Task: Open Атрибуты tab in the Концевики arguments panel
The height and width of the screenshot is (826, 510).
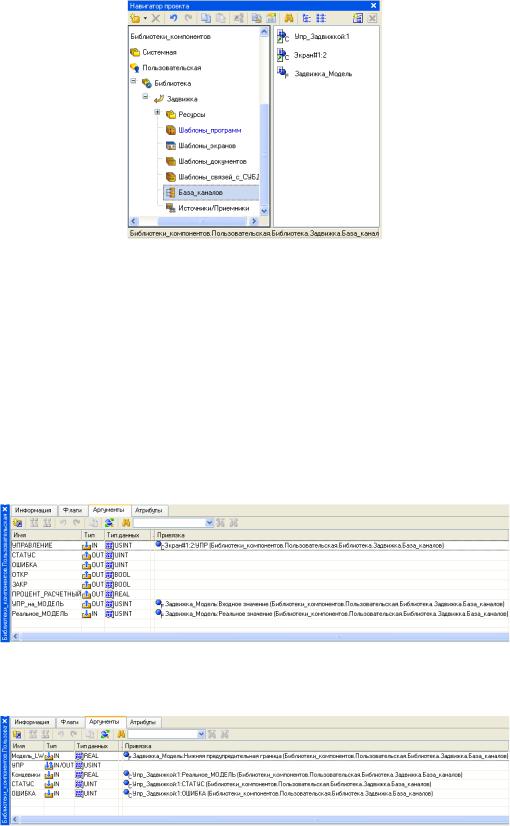Action: [x=143, y=722]
